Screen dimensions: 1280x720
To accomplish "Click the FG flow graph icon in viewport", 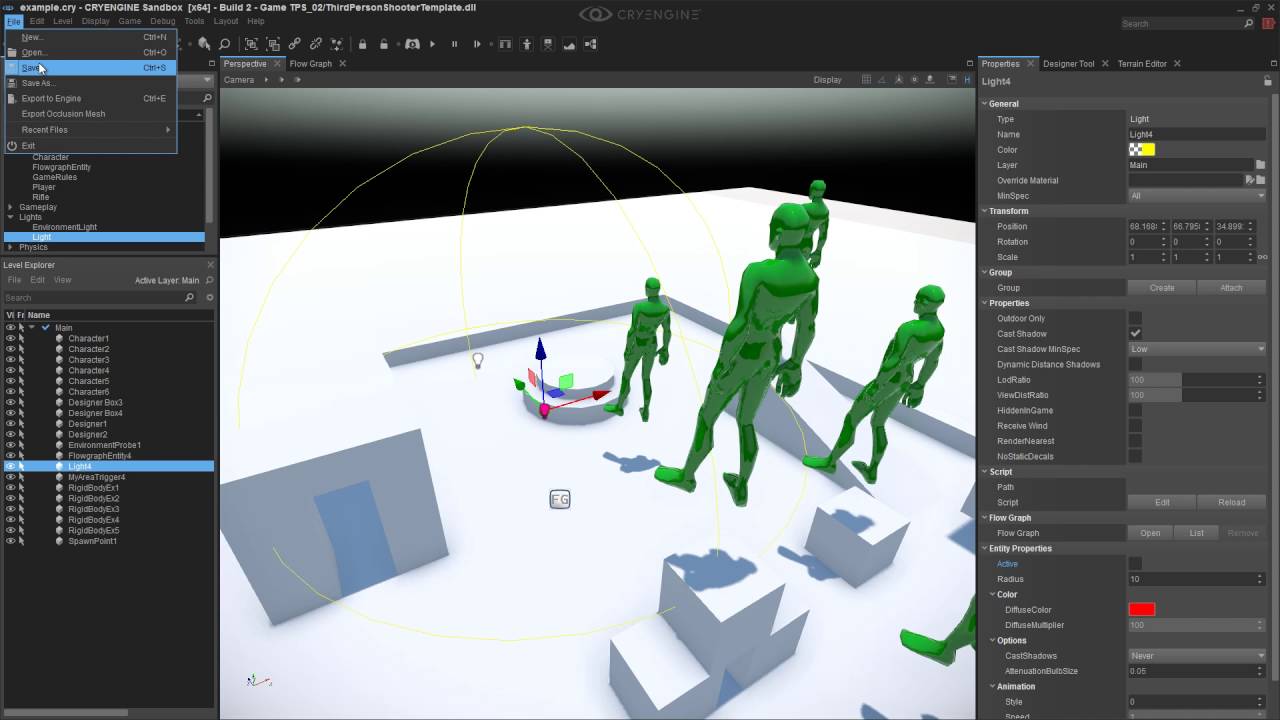I will point(560,499).
